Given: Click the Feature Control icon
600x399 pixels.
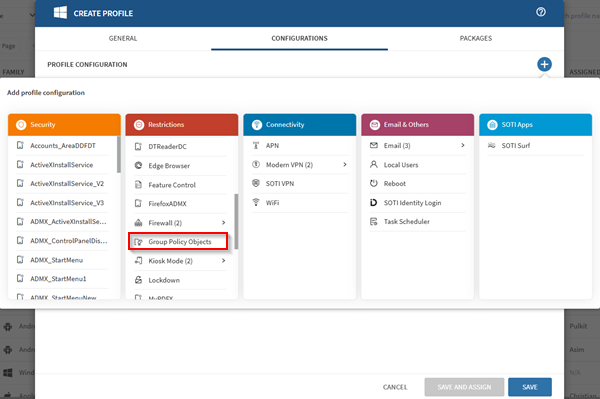Looking at the screenshot, I should (x=138, y=185).
